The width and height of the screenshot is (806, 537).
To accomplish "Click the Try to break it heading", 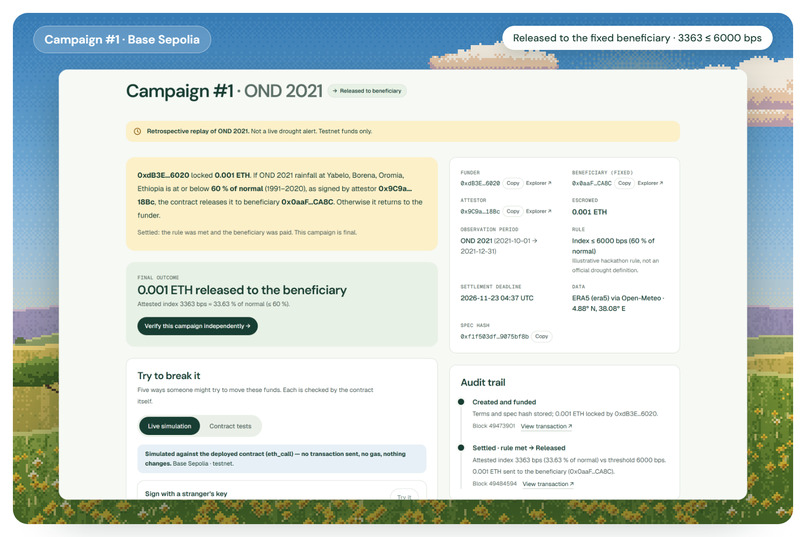I will tap(169, 376).
